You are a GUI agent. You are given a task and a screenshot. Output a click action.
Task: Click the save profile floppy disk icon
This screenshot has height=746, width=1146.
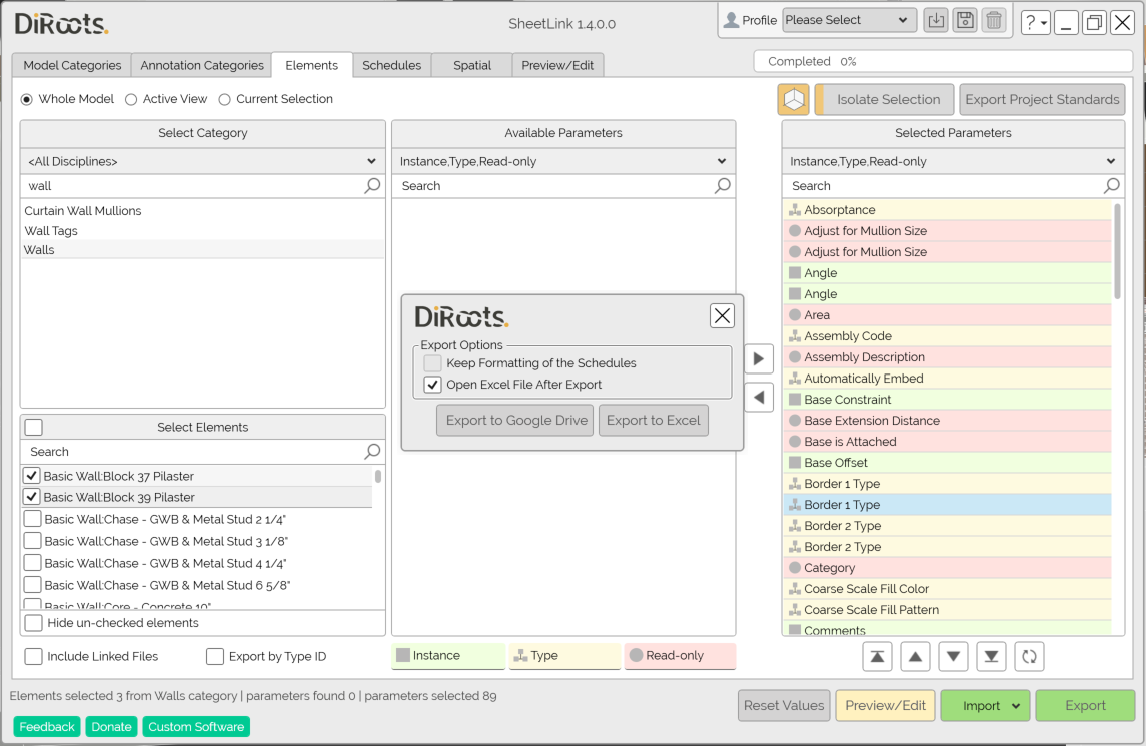pyautogui.click(x=964, y=21)
